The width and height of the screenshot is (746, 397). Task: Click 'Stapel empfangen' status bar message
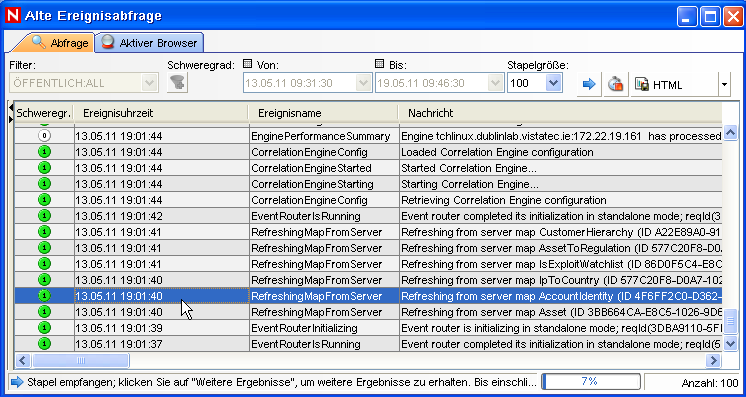click(x=282, y=382)
